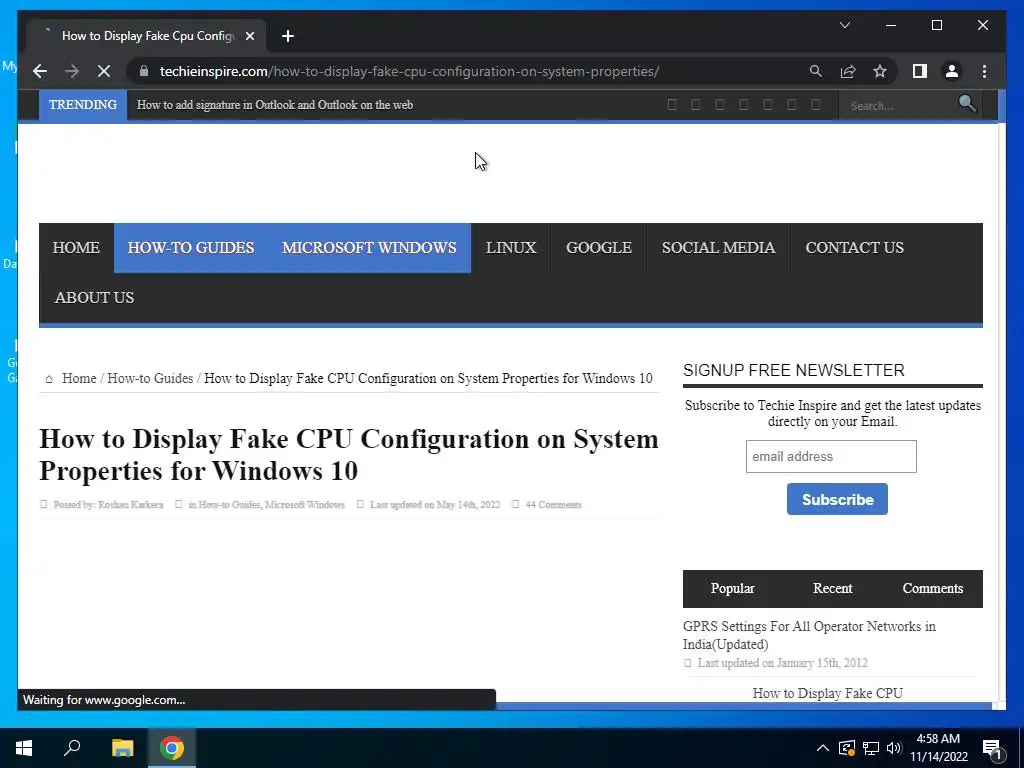Click the TRENDING label
The image size is (1024, 768).
click(x=83, y=104)
